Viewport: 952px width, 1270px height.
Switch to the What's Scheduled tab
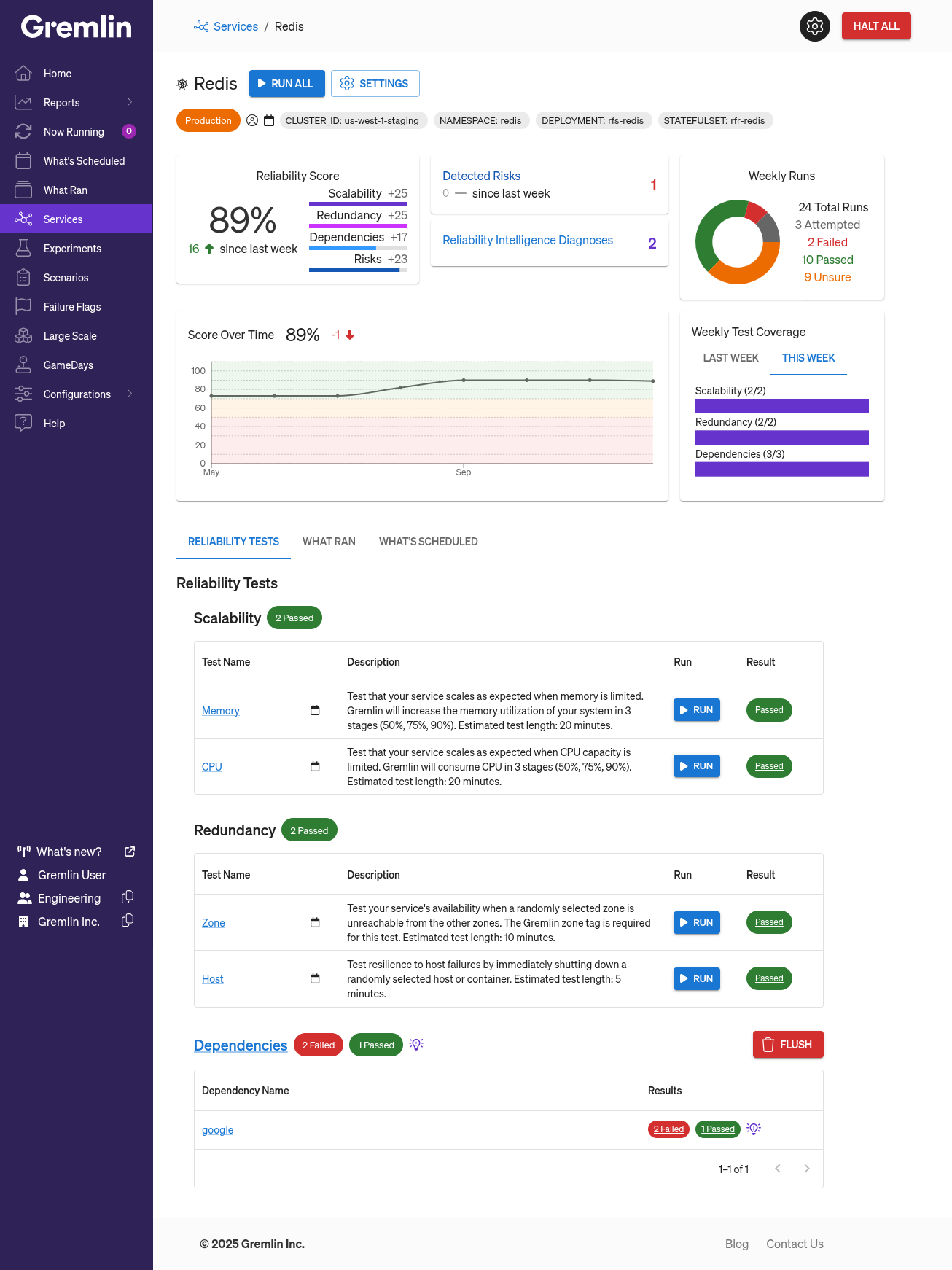[429, 542]
